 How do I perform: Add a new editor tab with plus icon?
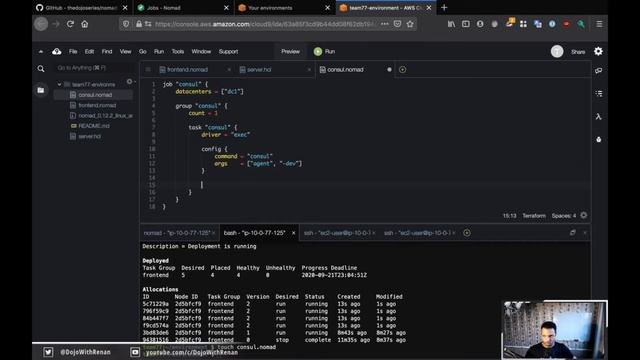402,69
